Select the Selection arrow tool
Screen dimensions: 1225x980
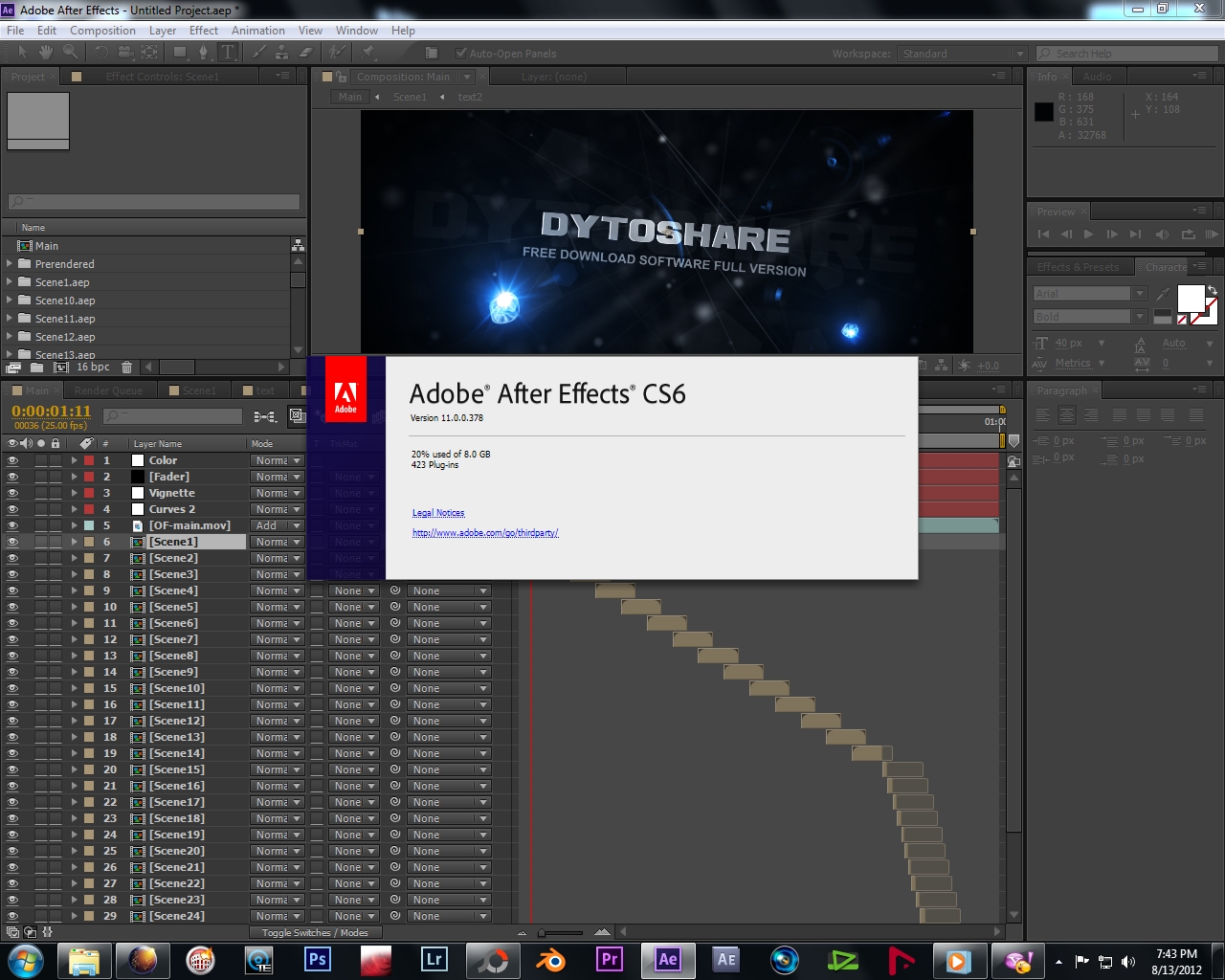click(22, 52)
